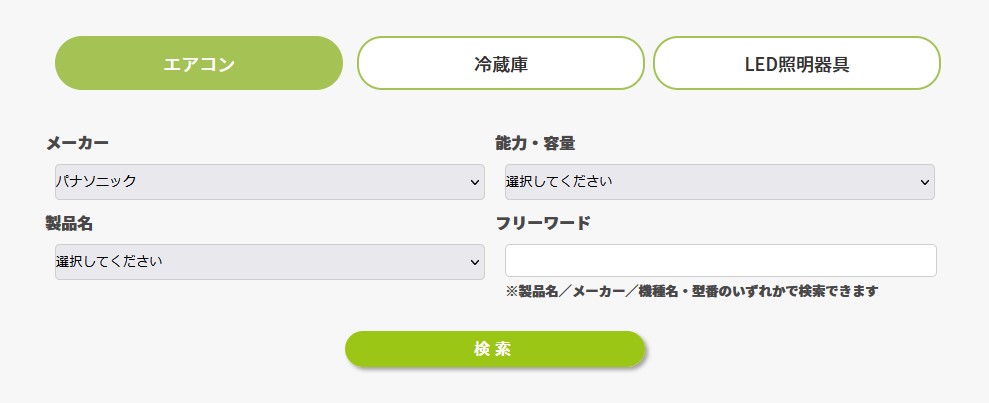The height and width of the screenshot is (403, 989).
Task: Click the chevron arrow on 能力・容量 select
Action: [924, 182]
